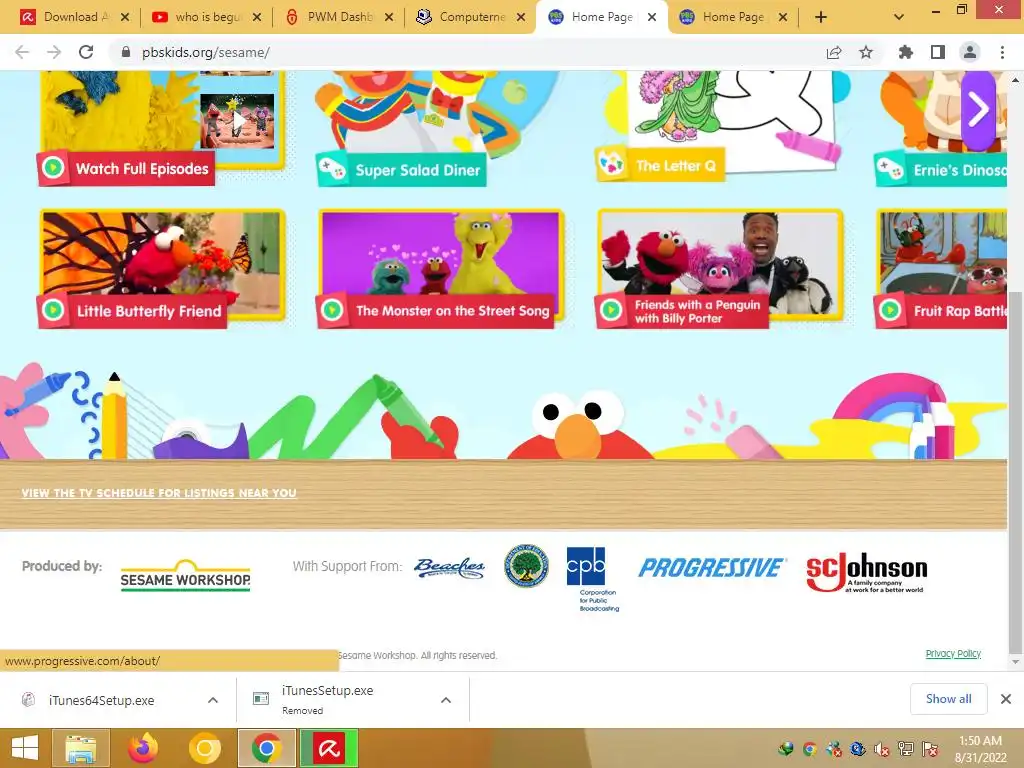Image resolution: width=1024 pixels, height=768 pixels.
Task: Open a new browser tab
Action: [821, 18]
